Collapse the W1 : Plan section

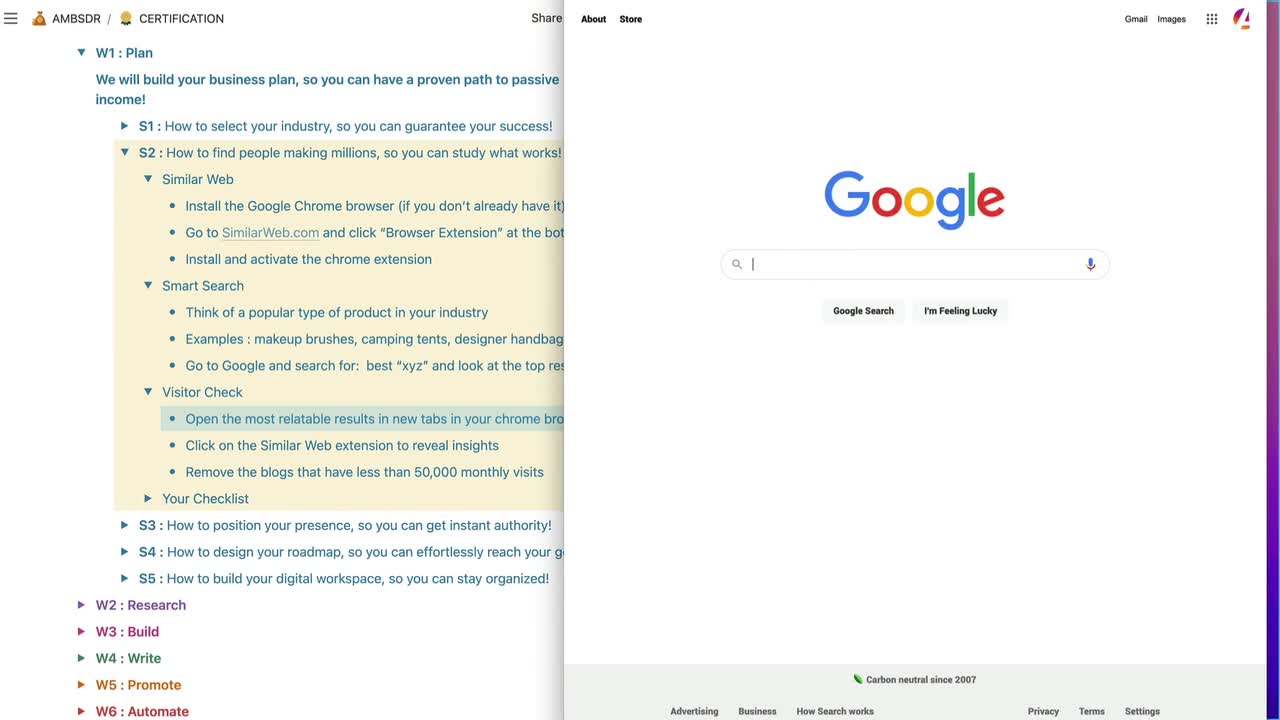click(x=82, y=52)
